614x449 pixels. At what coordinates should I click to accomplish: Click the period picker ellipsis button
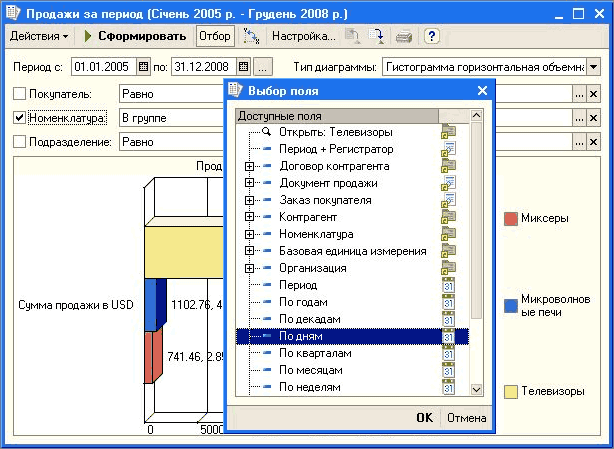coord(263,67)
